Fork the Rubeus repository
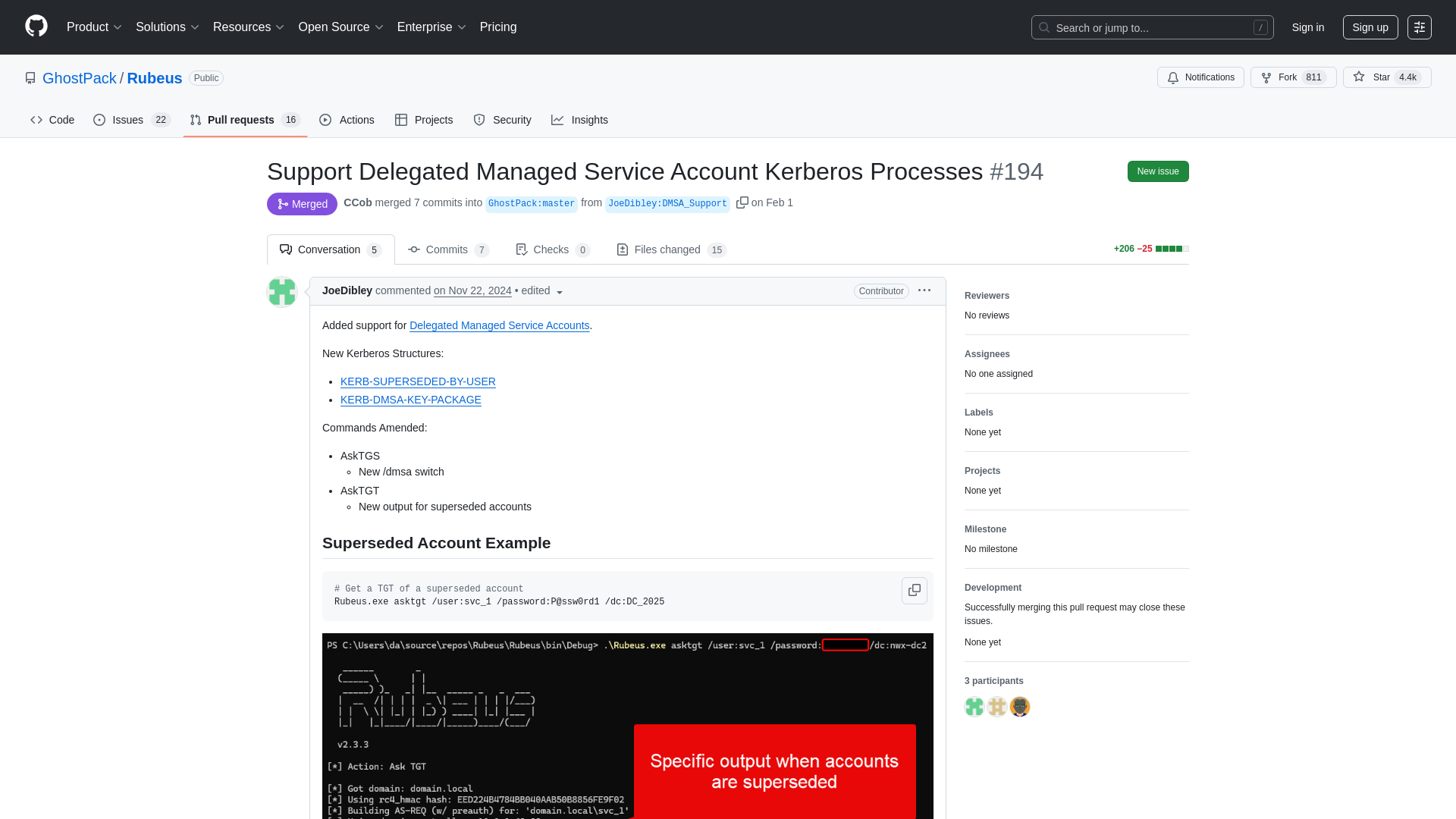This screenshot has width=1456, height=819. (1293, 77)
